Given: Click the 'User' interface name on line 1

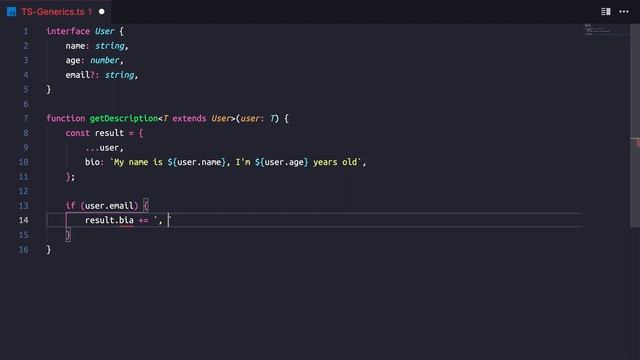Looking at the screenshot, I should 104,31.
